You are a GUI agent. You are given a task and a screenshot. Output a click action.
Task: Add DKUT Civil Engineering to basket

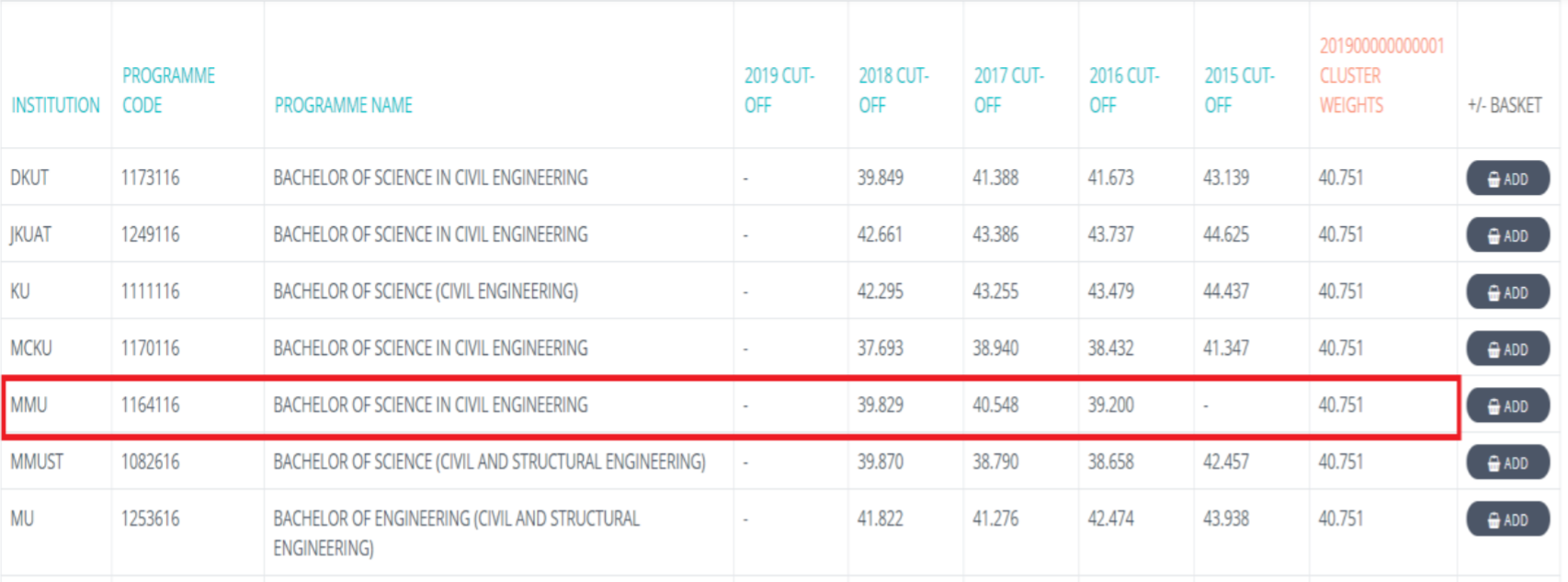coord(1507,178)
